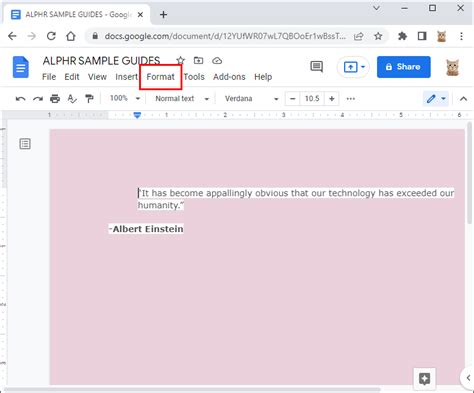Increase font size with plus button

coord(332,99)
